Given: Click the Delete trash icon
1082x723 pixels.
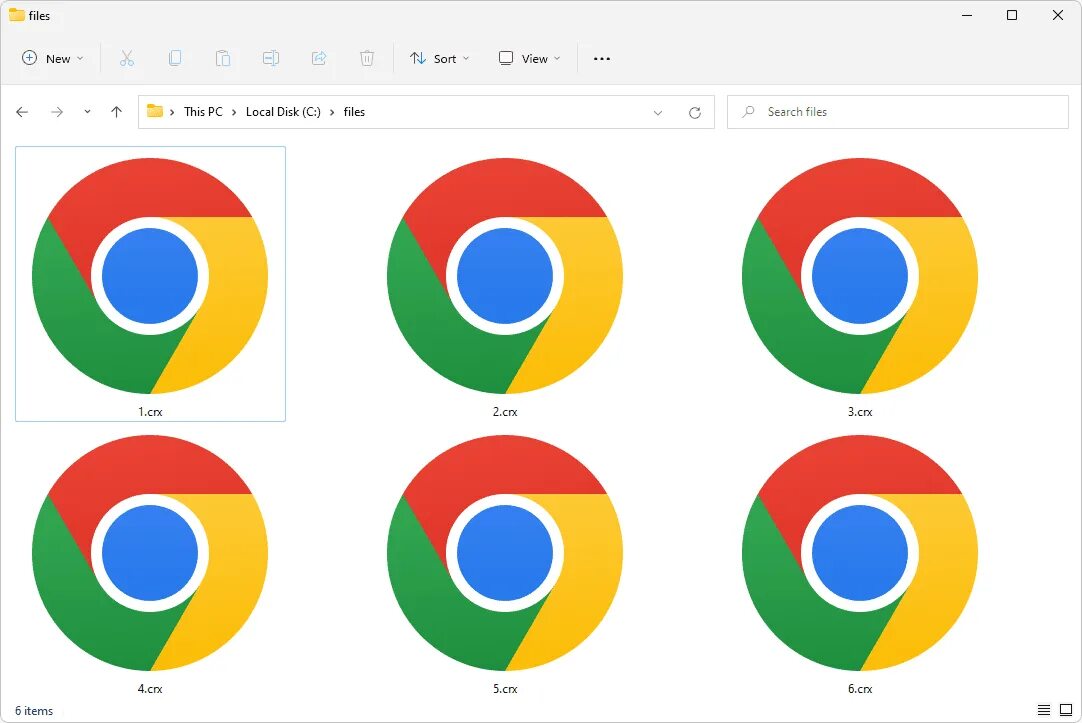Looking at the screenshot, I should click(x=367, y=59).
